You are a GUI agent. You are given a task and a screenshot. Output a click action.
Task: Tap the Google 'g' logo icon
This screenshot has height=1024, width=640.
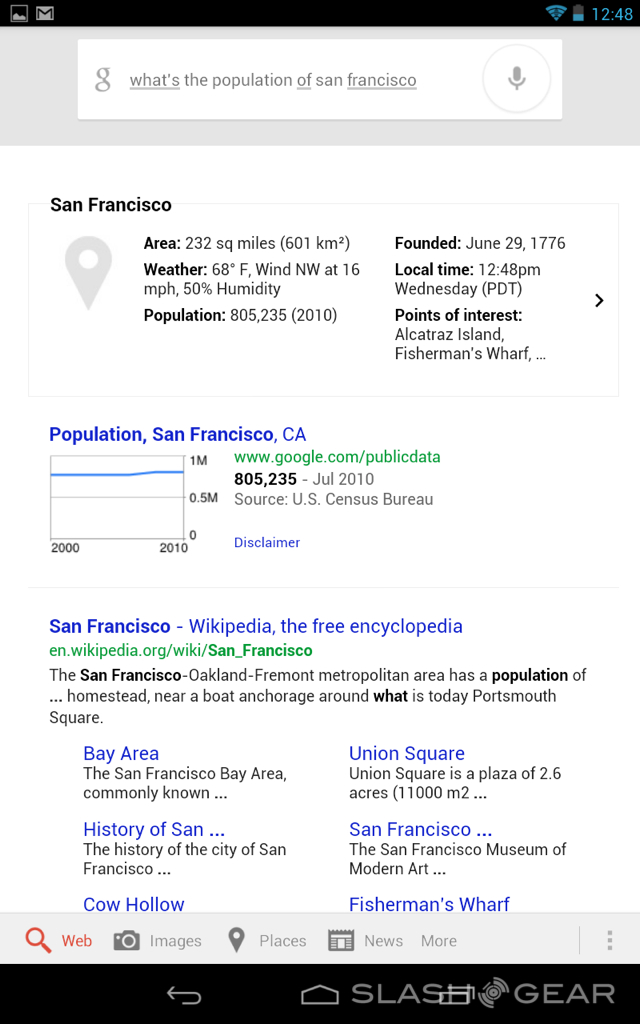click(x=102, y=80)
